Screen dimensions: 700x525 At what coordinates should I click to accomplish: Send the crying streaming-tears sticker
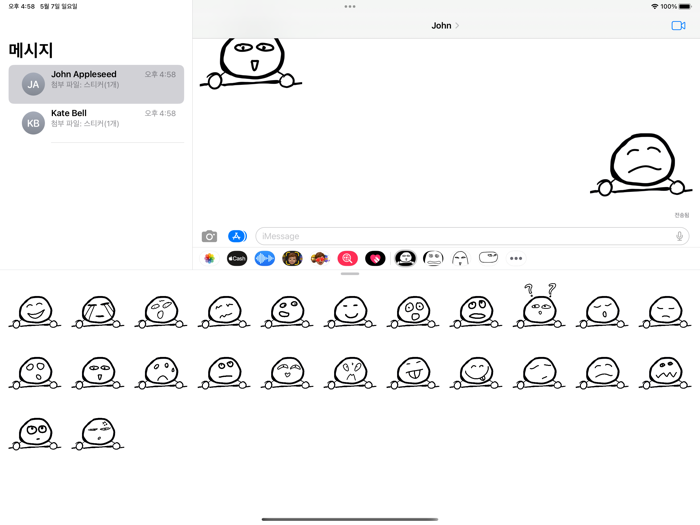coord(98,312)
